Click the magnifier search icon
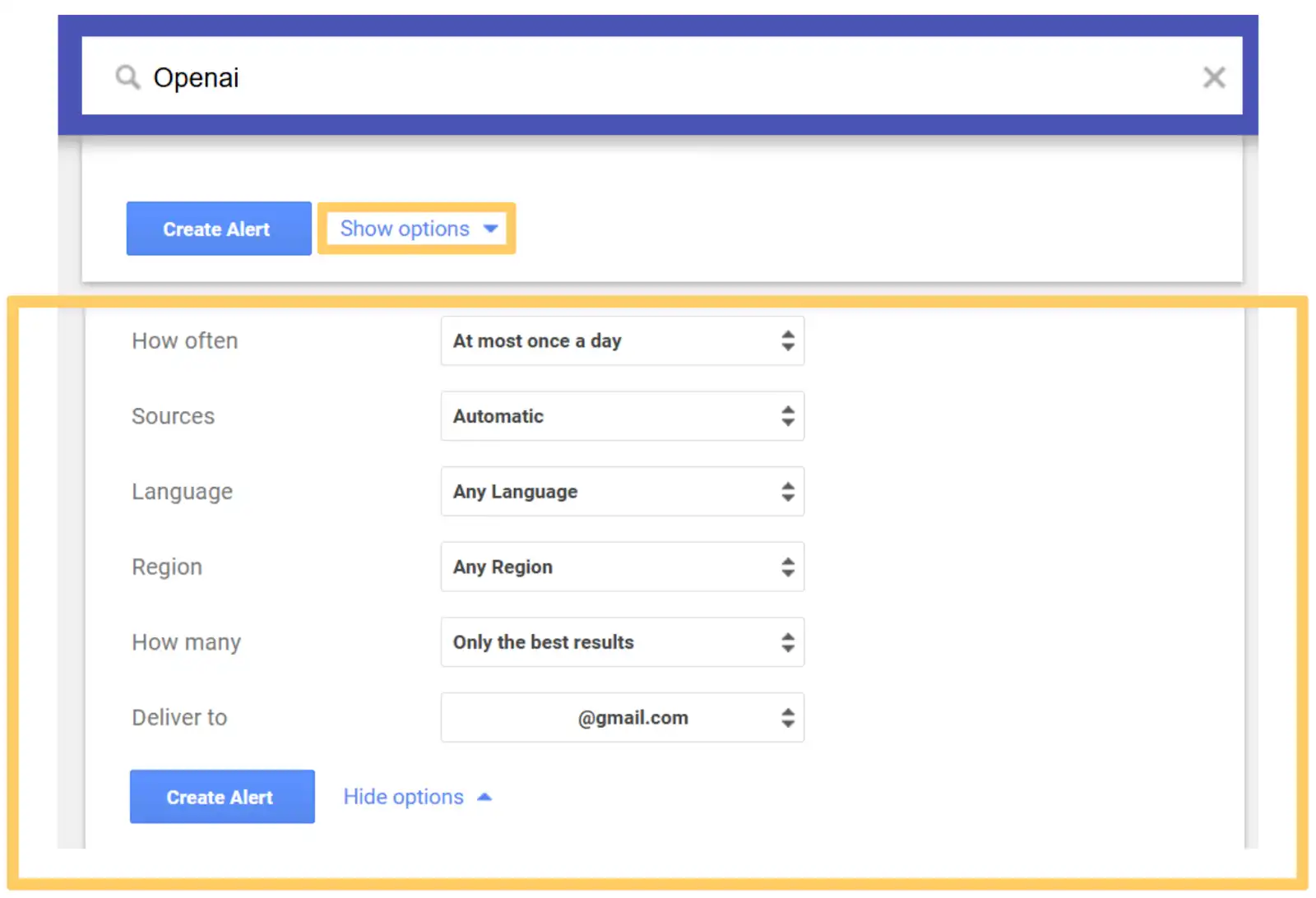 [127, 77]
